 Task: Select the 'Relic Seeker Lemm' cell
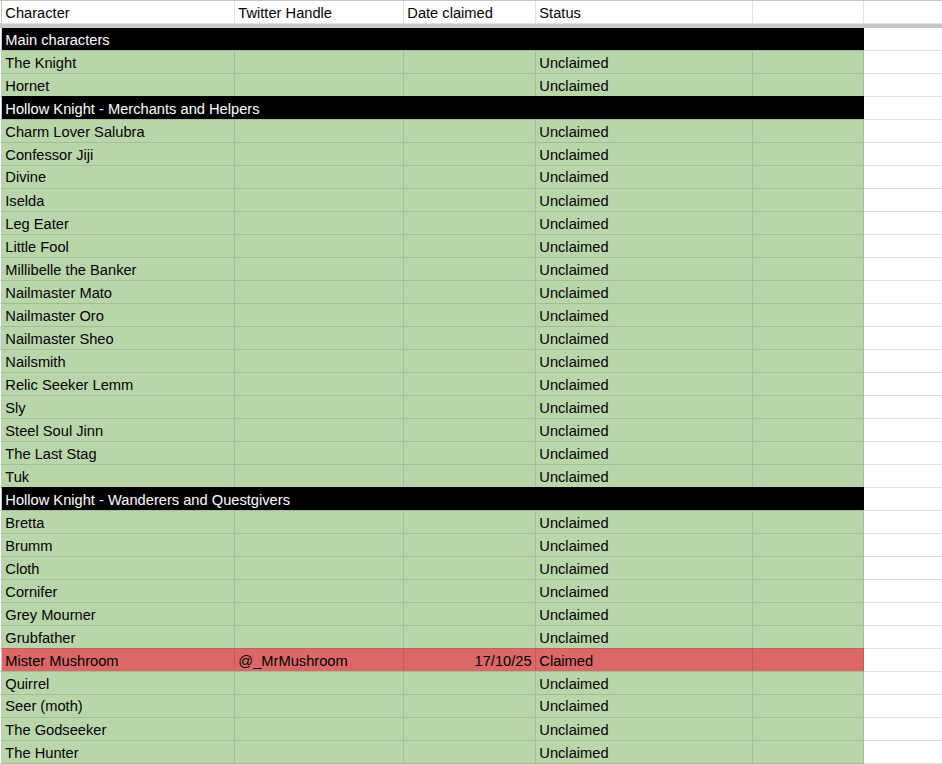point(118,384)
